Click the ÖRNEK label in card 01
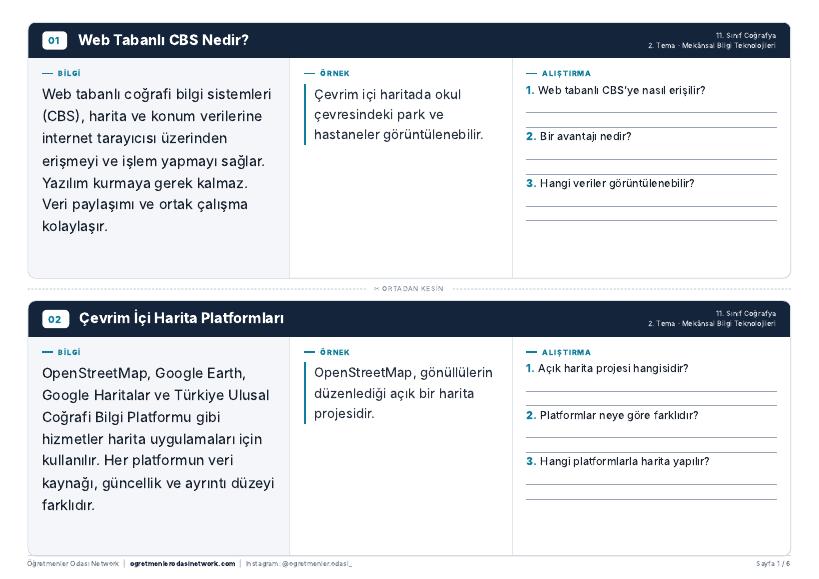The height and width of the screenshot is (579, 819). pos(335,74)
